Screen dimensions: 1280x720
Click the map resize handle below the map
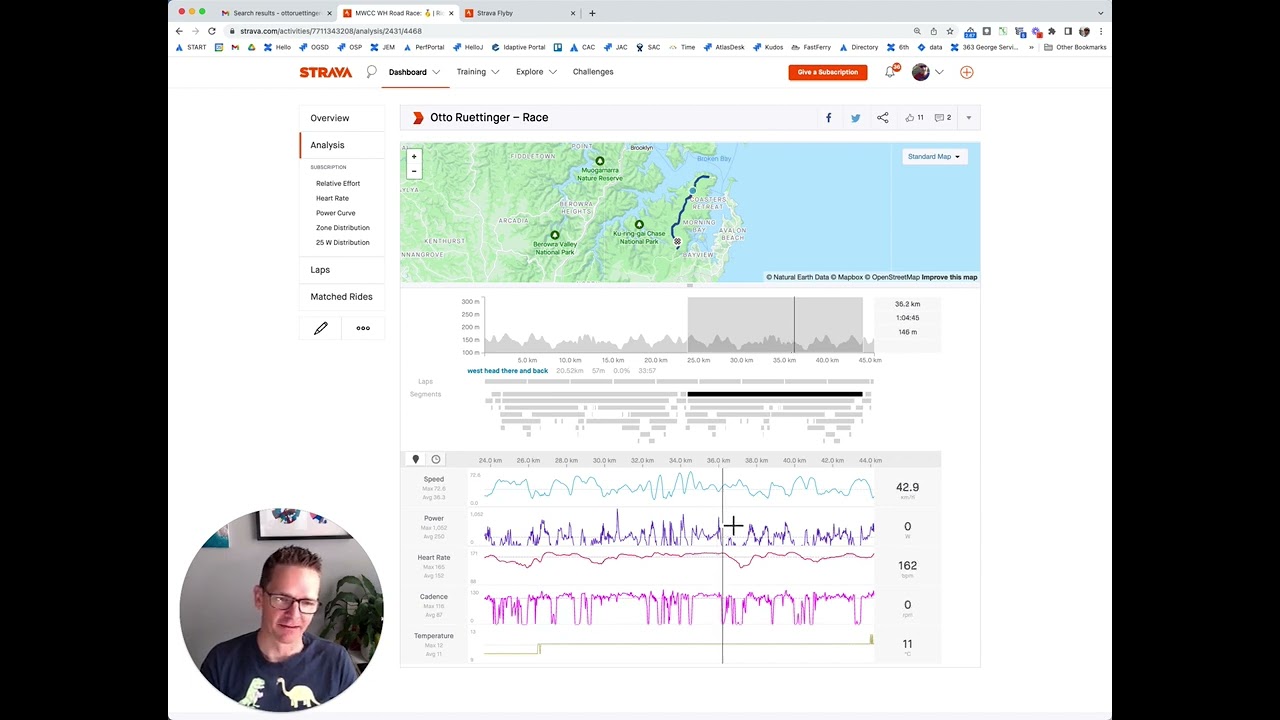click(x=690, y=285)
